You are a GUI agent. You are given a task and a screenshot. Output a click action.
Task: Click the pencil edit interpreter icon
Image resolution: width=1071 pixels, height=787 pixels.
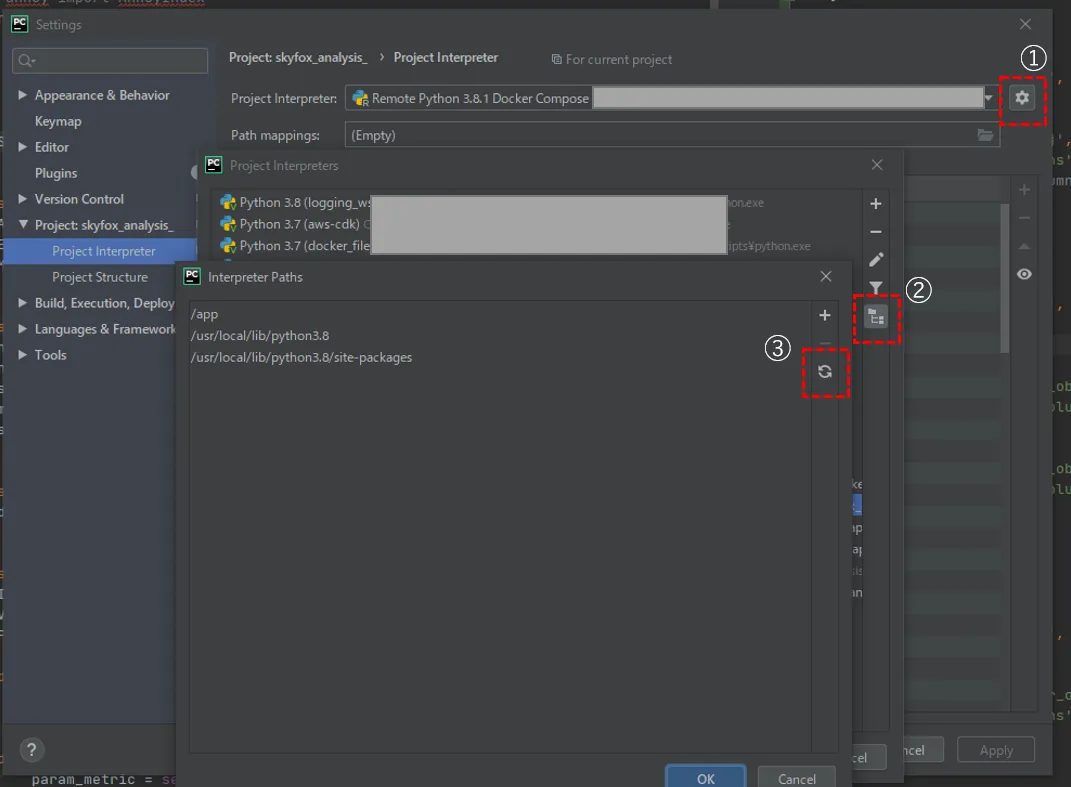pos(876,260)
